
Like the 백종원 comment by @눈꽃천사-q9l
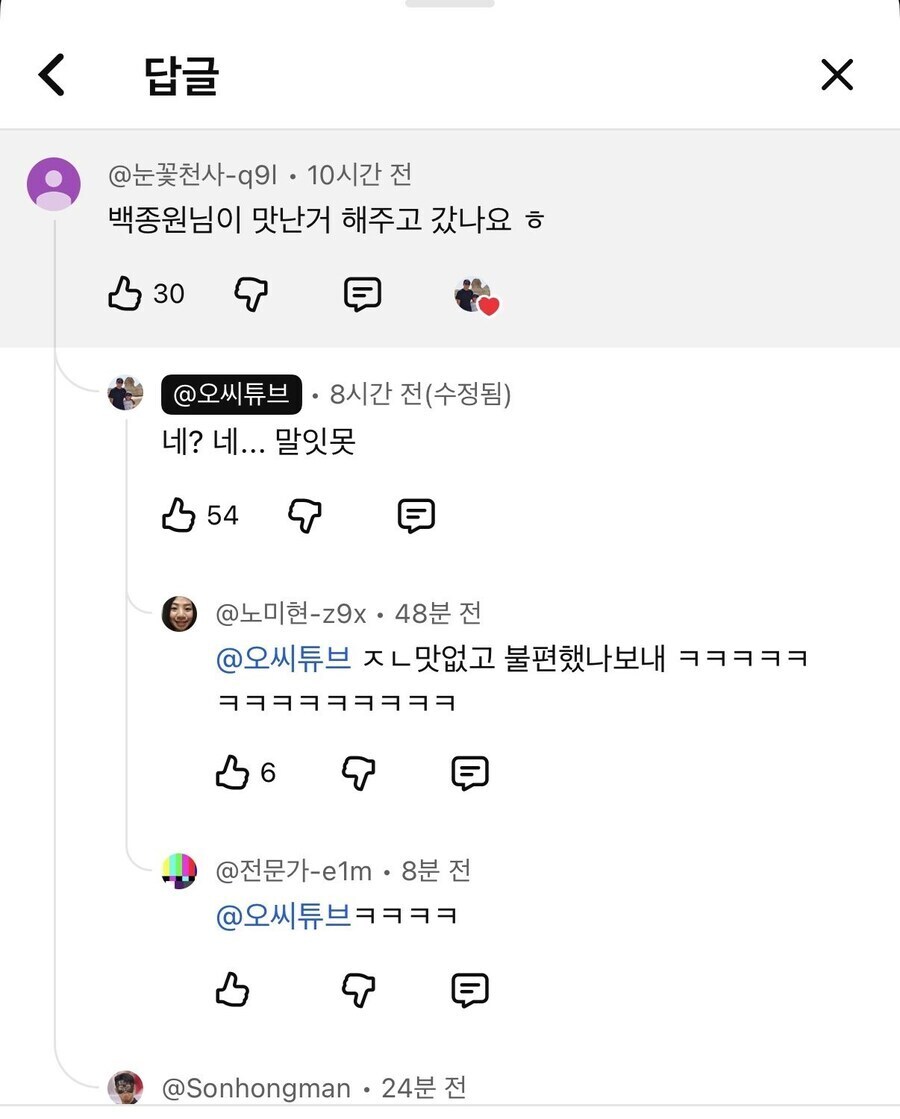(121, 294)
